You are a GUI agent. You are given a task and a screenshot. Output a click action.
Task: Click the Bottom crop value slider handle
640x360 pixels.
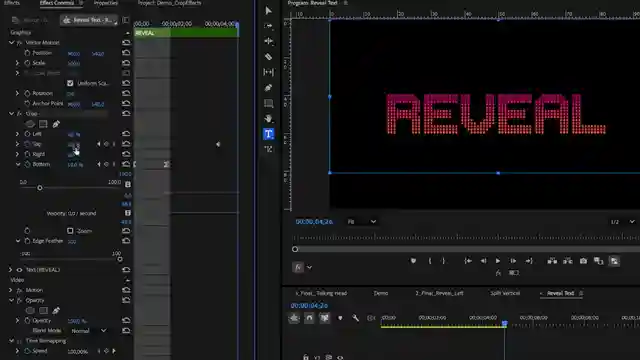40,188
